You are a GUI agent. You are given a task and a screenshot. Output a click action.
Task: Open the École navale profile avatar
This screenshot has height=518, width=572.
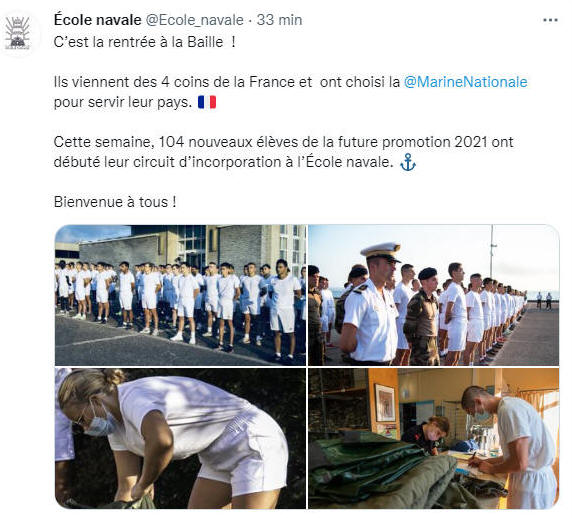tap(17, 33)
